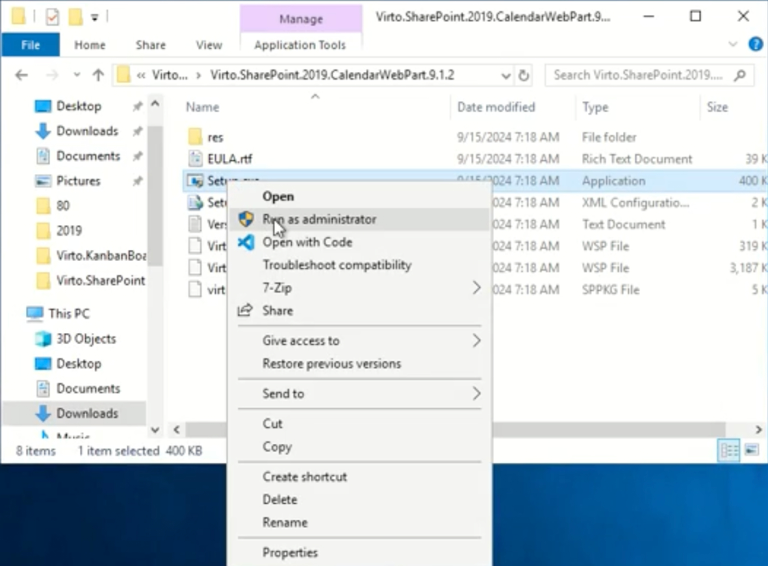The width and height of the screenshot is (768, 566).
Task: Click the folder icon in address bar
Action: 124,75
